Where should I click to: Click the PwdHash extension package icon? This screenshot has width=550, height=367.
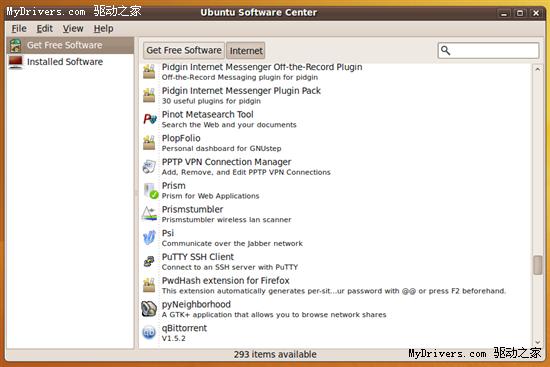click(x=149, y=285)
